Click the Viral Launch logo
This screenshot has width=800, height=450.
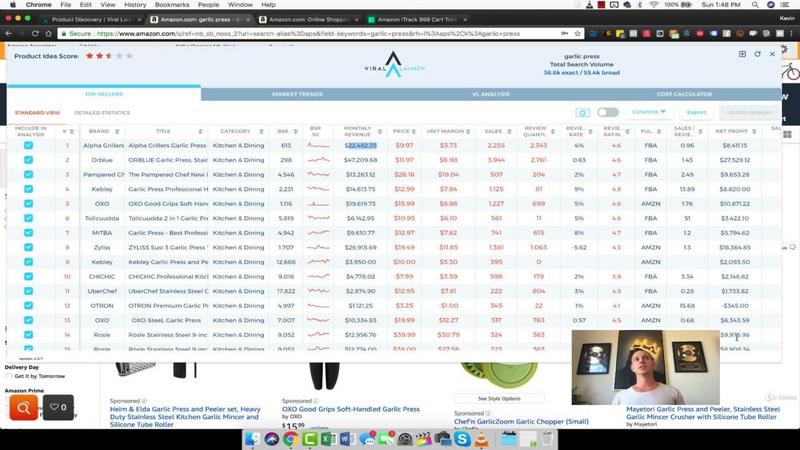point(394,65)
